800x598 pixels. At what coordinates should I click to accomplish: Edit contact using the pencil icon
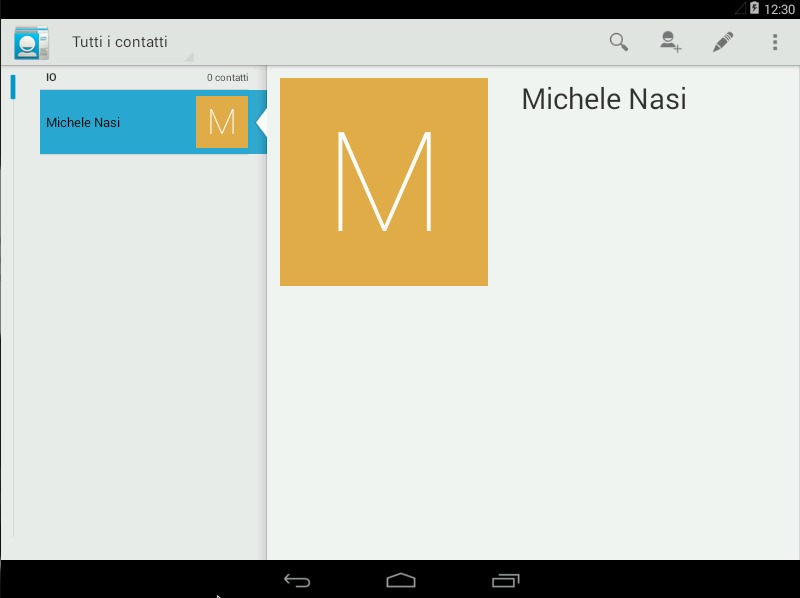click(722, 42)
